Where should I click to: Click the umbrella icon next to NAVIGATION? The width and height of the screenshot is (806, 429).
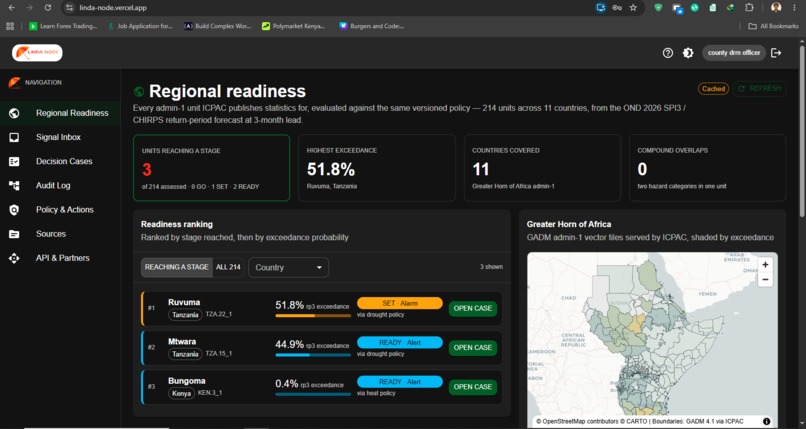click(x=14, y=82)
